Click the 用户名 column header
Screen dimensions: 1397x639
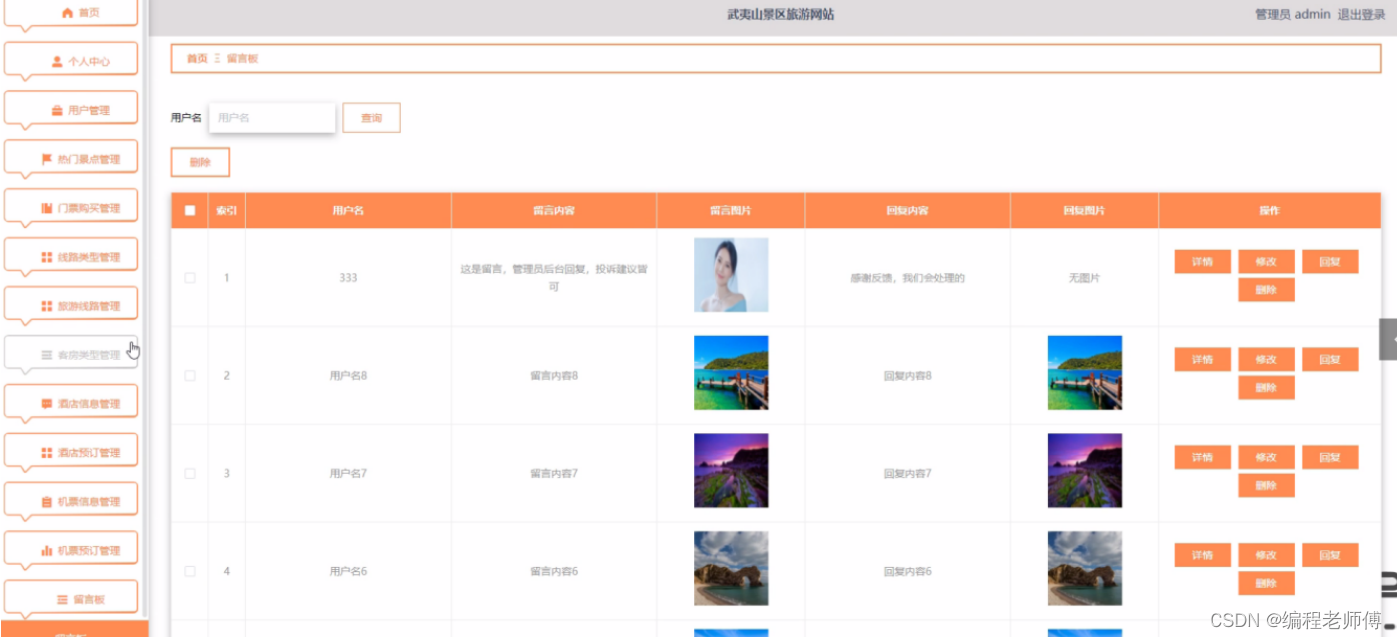click(348, 211)
